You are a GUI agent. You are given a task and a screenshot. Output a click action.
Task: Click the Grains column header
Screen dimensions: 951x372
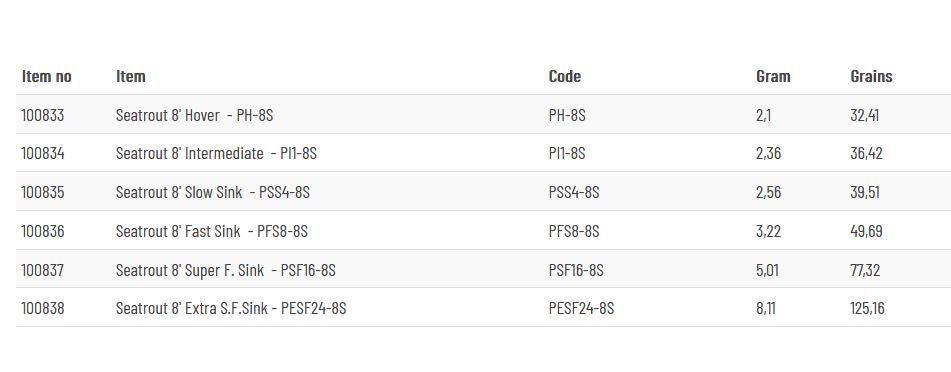click(872, 76)
